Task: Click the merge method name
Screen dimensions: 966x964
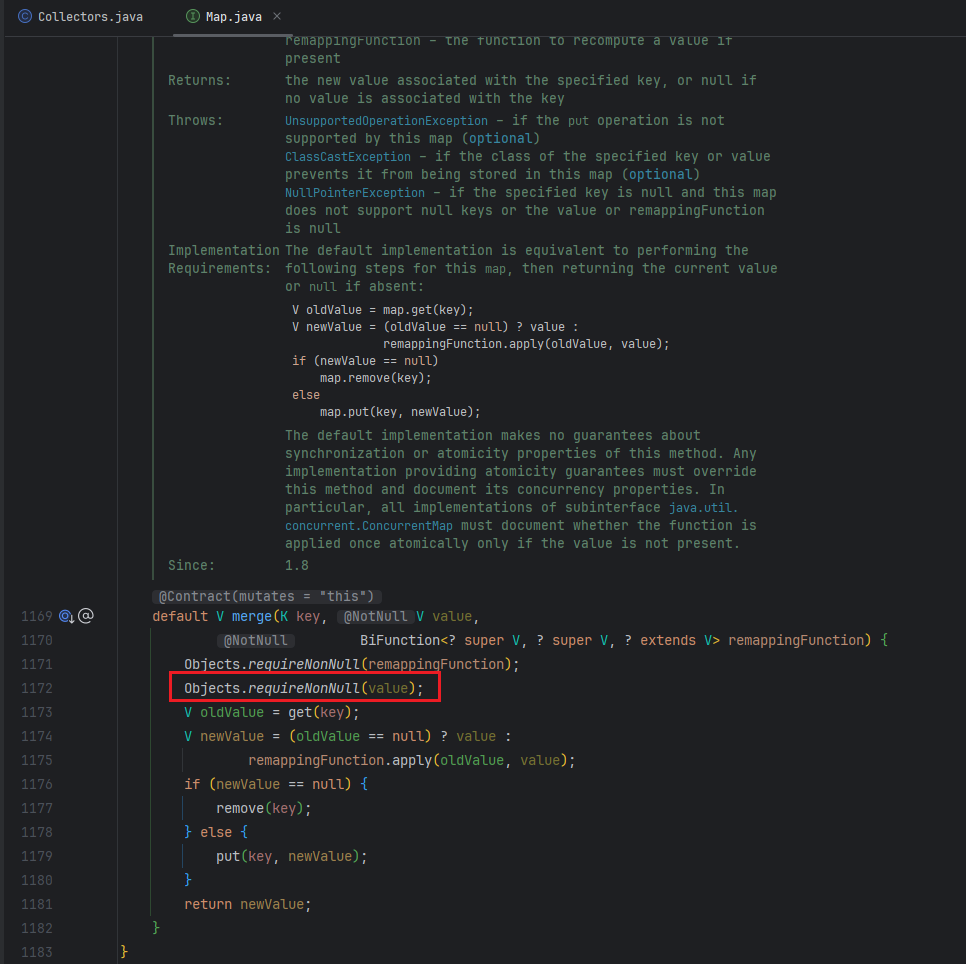Action: pyautogui.click(x=251, y=616)
